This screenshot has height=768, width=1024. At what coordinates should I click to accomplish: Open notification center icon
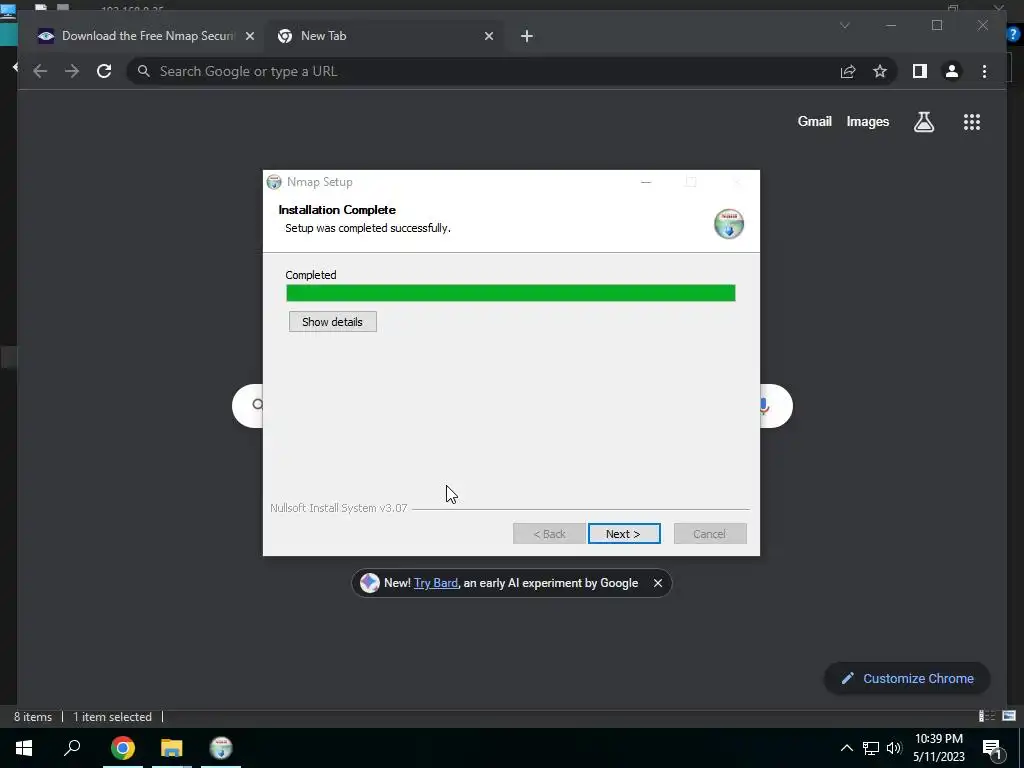(x=993, y=748)
